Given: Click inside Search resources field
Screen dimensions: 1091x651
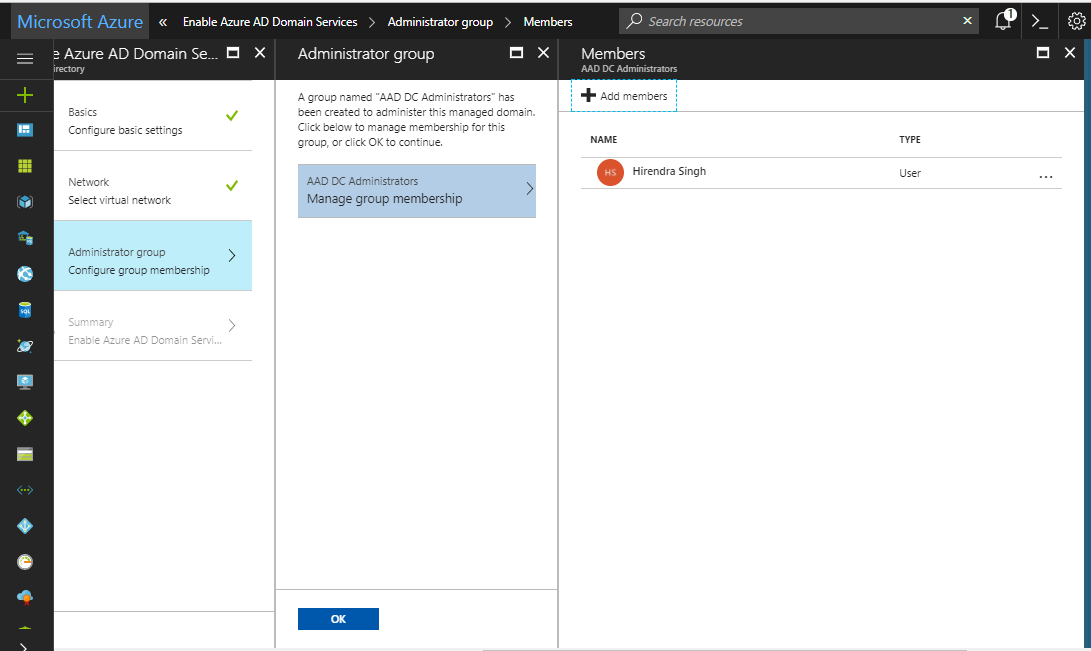Looking at the screenshot, I should (x=800, y=22).
